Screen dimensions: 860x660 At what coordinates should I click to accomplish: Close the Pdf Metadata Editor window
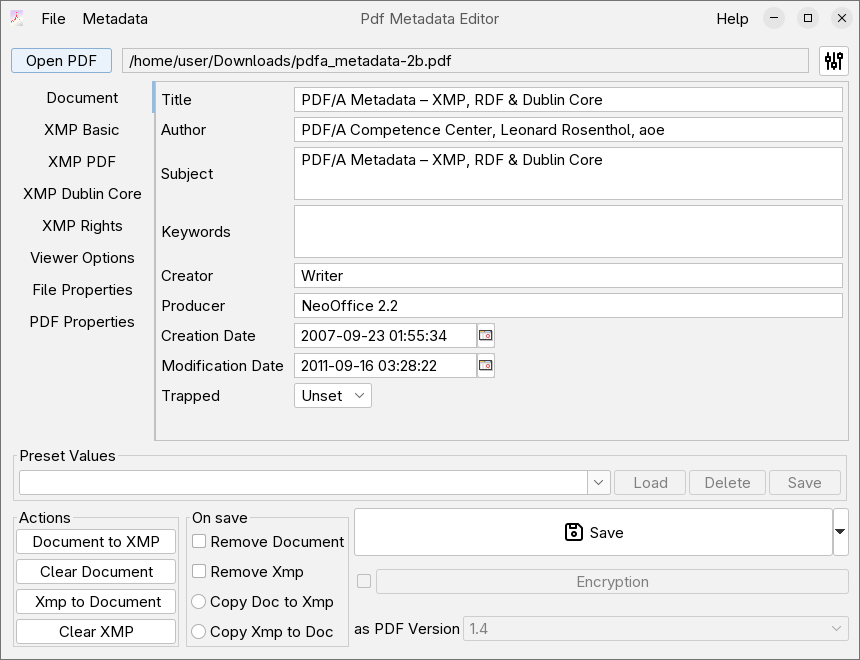click(x=840, y=19)
